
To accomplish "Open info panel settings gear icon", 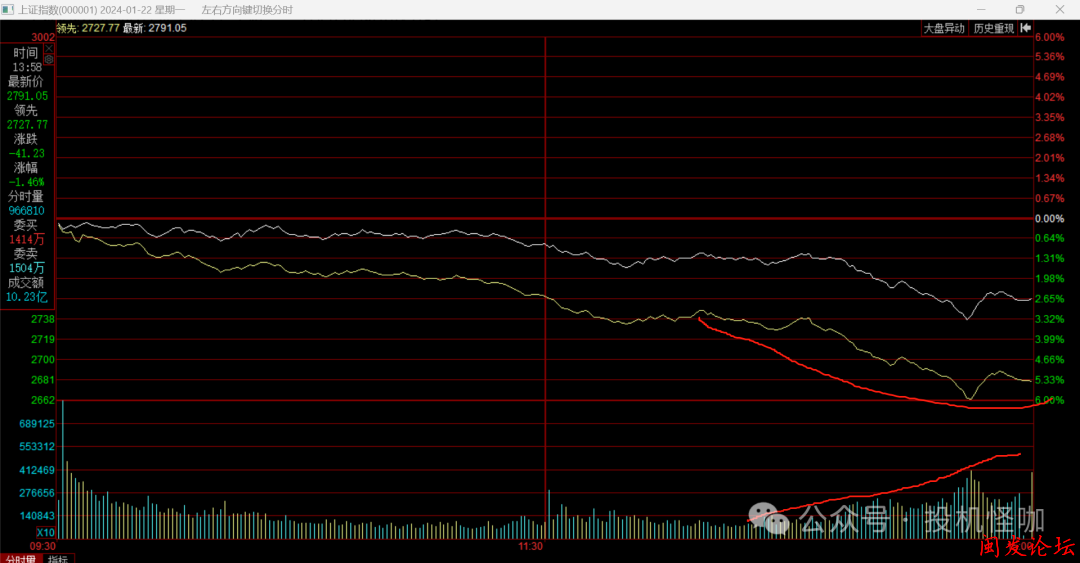I will pyautogui.click(x=49, y=60).
